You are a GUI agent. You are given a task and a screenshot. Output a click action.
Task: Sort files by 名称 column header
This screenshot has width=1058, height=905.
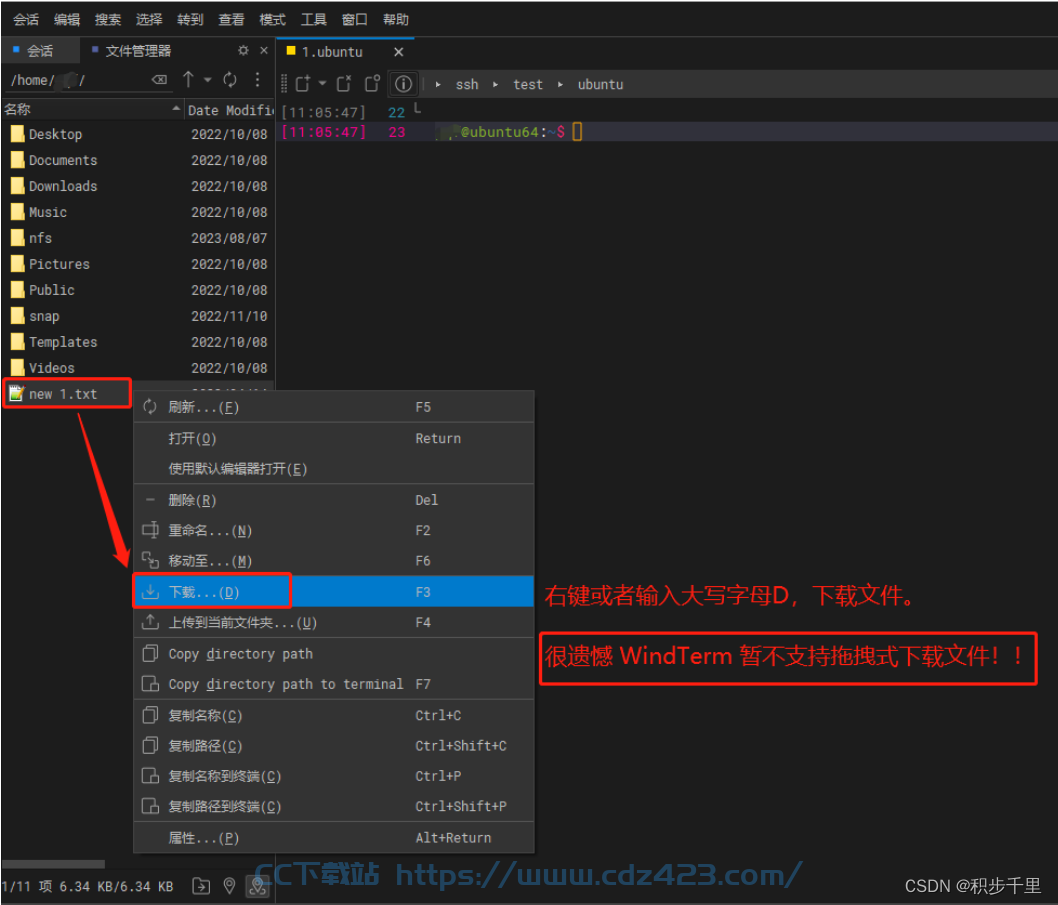click(x=92, y=109)
